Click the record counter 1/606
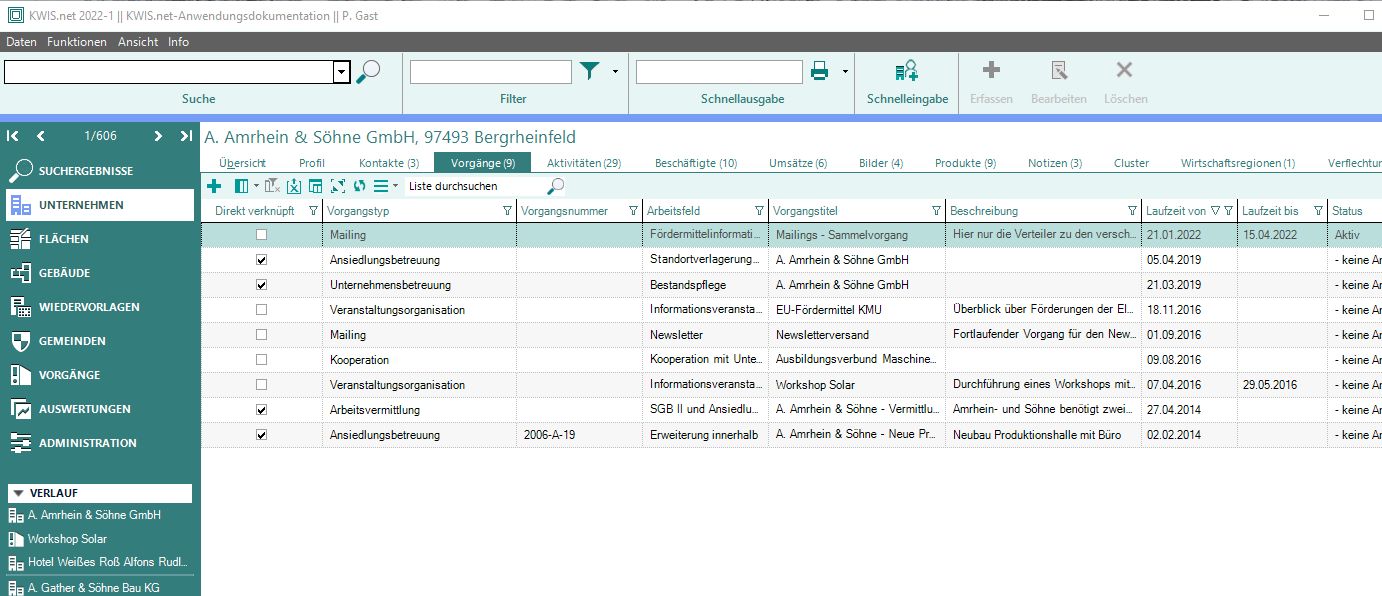The height and width of the screenshot is (596, 1382). click(100, 136)
